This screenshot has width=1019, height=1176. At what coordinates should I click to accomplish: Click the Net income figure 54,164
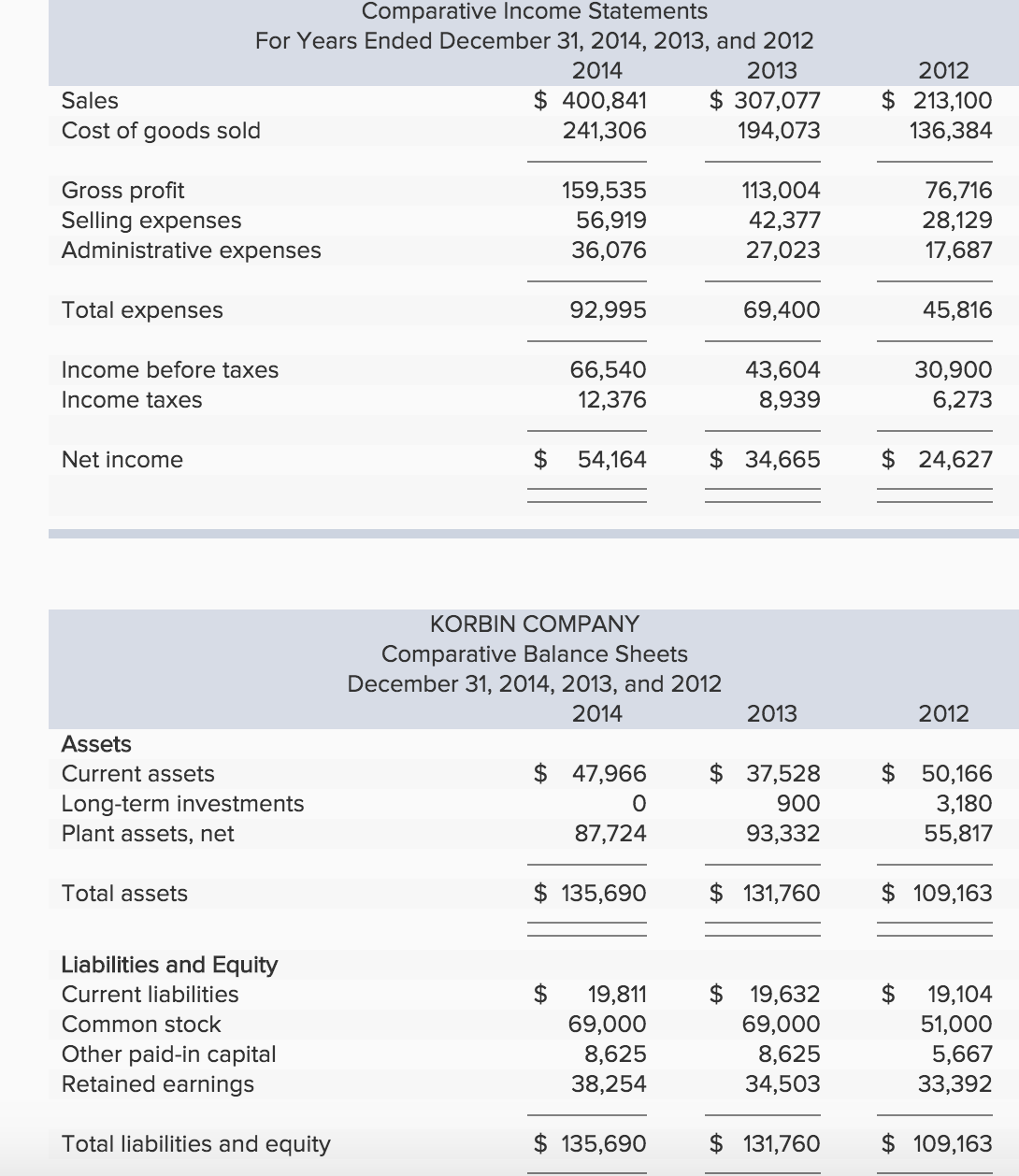[612, 460]
